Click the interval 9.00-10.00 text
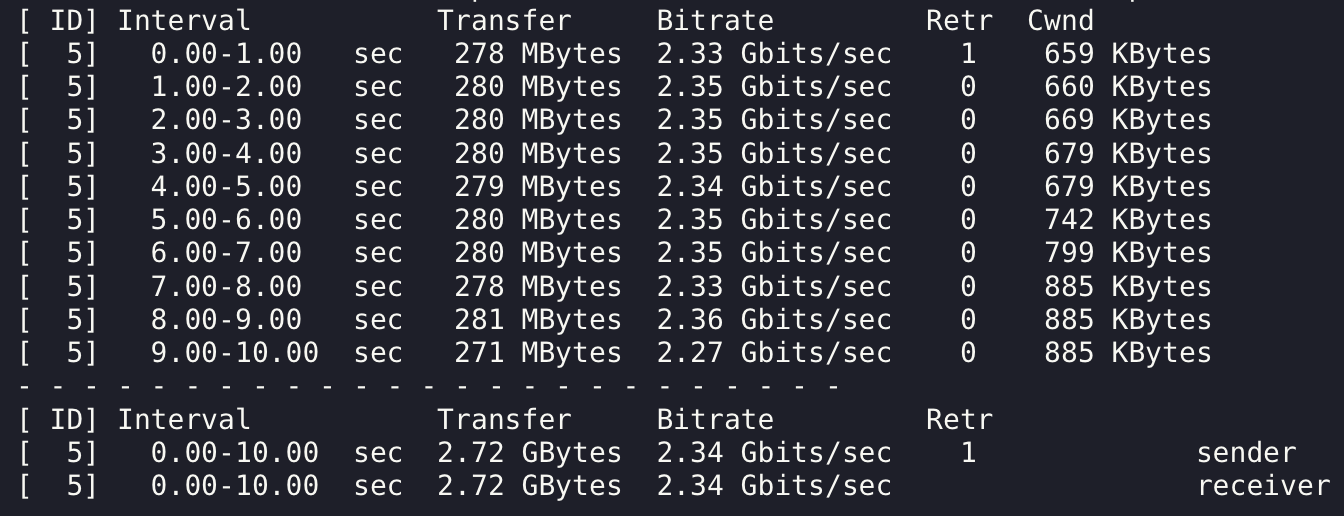Viewport: 1344px width, 516px height. pyautogui.click(x=235, y=353)
